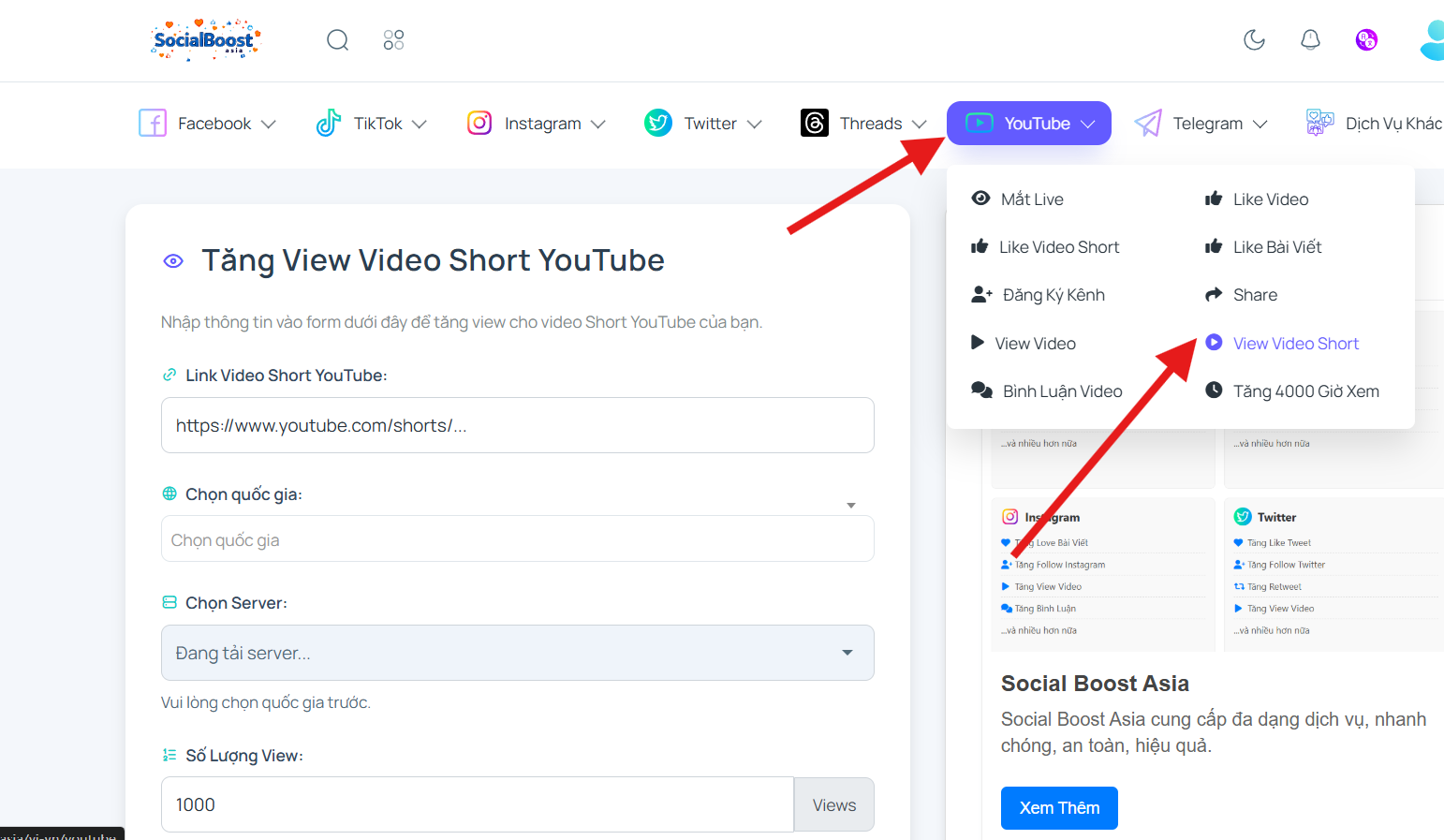Click the Vui lòng chọn quốc gia trước hint
Screen dimensions: 1444x840
point(266,702)
